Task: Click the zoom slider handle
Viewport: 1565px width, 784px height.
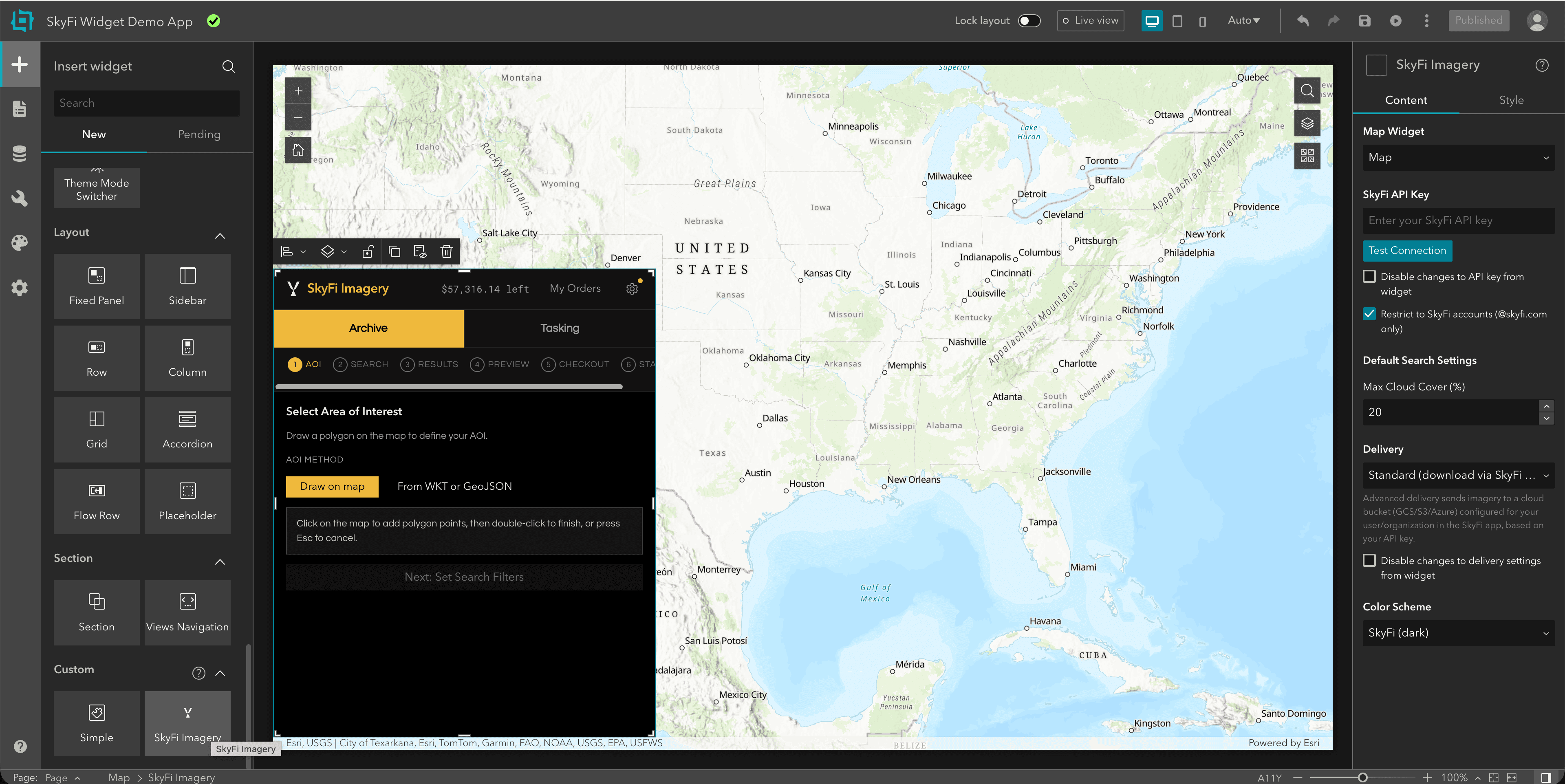Action: pyautogui.click(x=1362, y=777)
